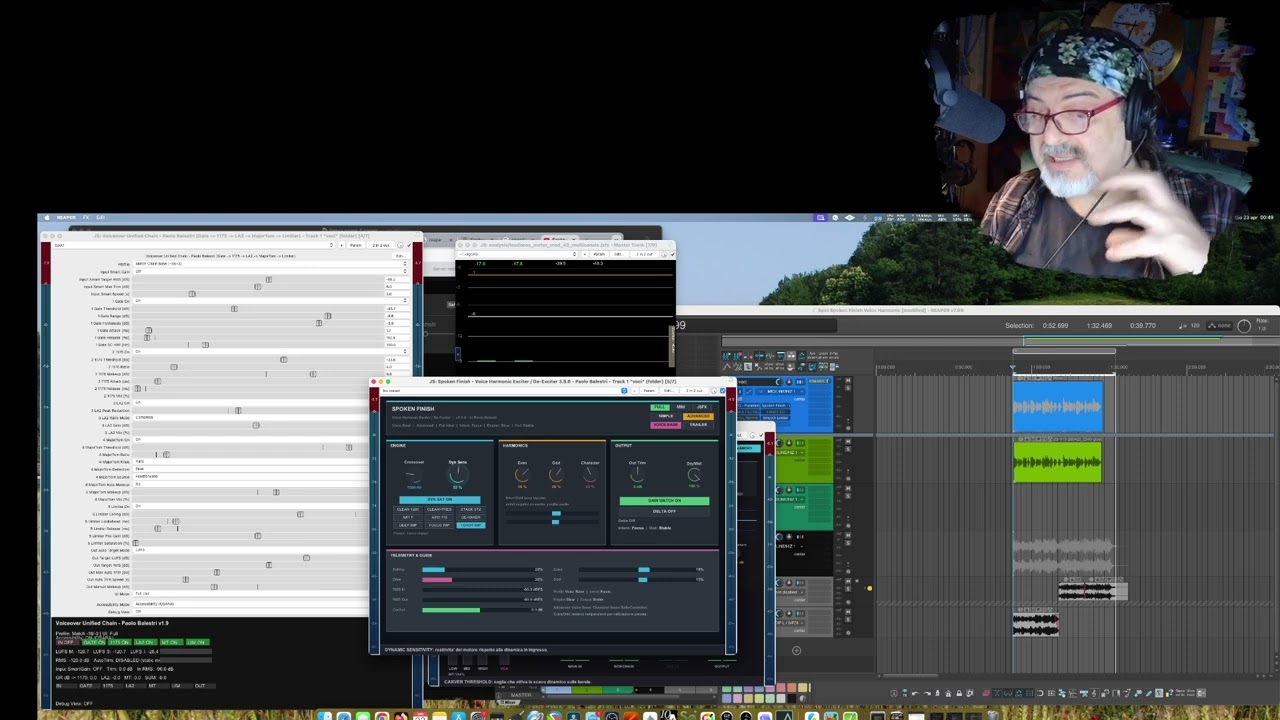This screenshot has width=1280, height=720.
Task: Click the Dyn Sens knob
Action: click(x=458, y=475)
